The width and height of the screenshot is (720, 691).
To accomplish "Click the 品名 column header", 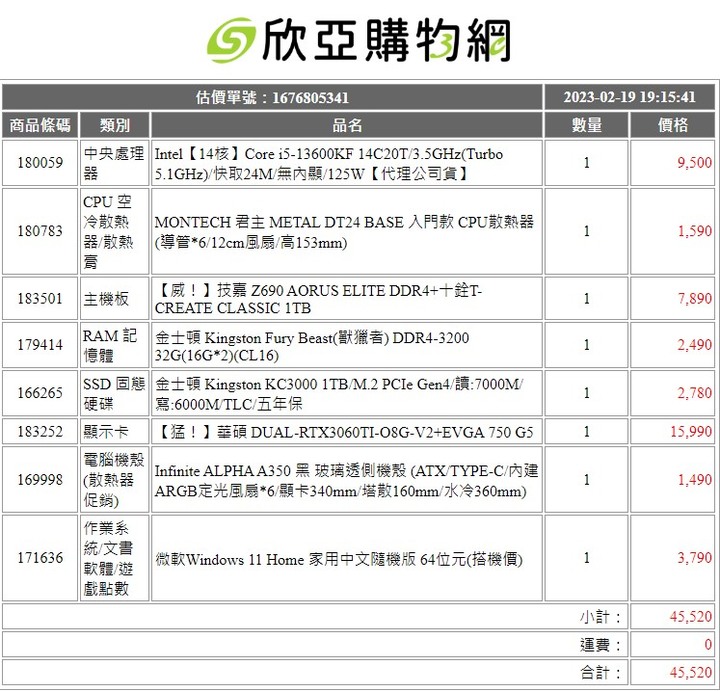I will point(347,125).
